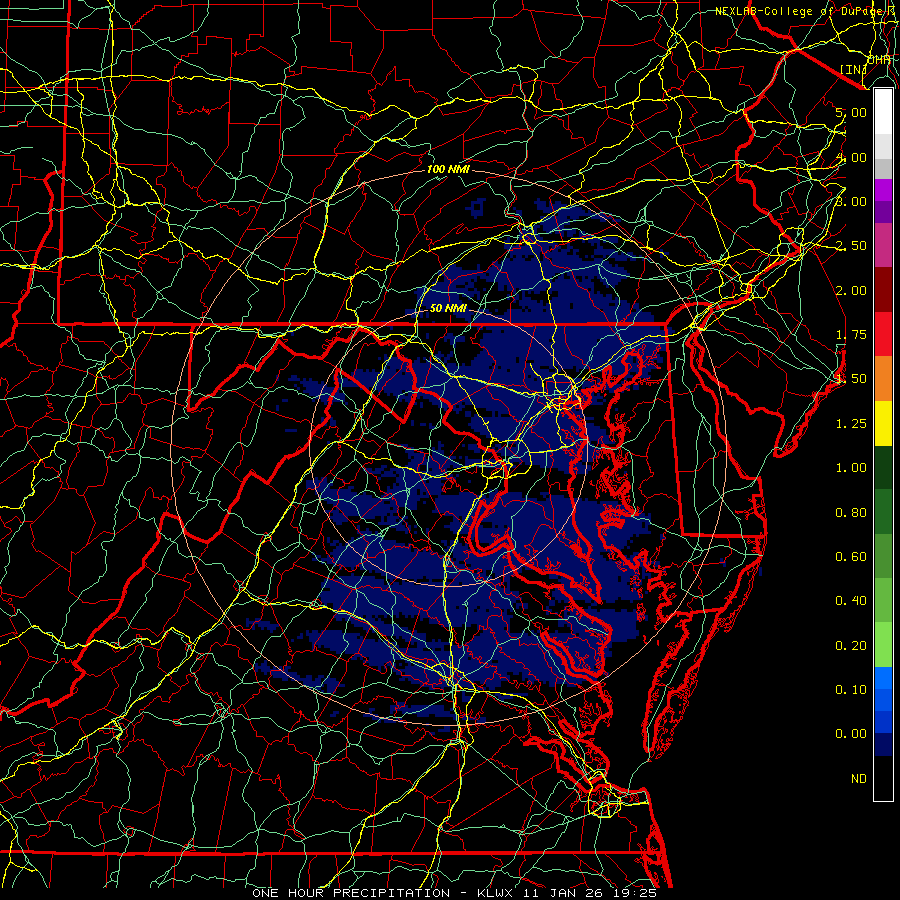
Task: Click the 50 NMI range ring label
Action: 448,308
